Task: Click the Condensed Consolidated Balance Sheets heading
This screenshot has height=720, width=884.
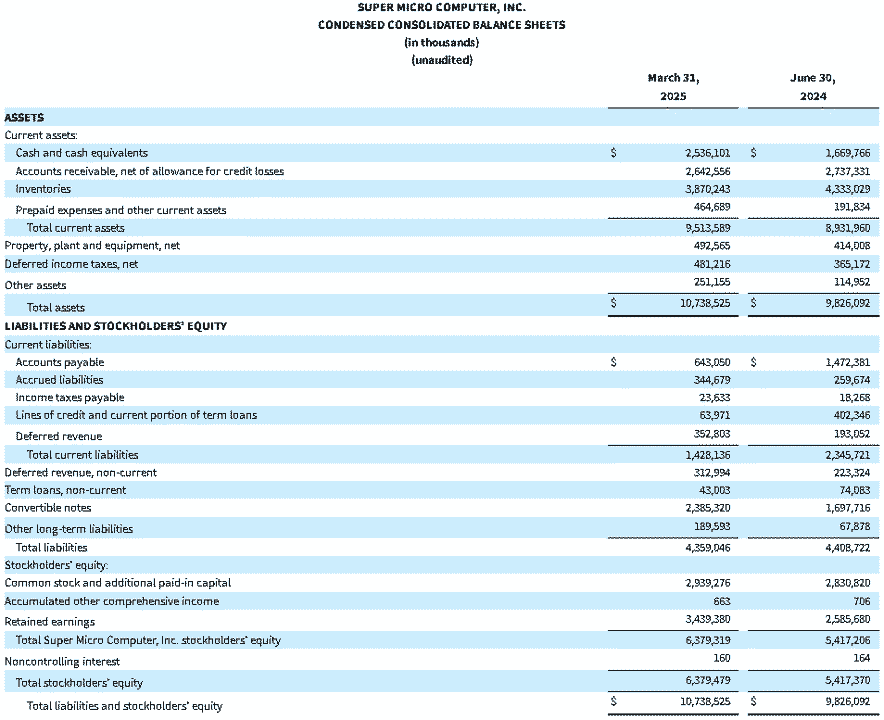Action: [x=441, y=25]
